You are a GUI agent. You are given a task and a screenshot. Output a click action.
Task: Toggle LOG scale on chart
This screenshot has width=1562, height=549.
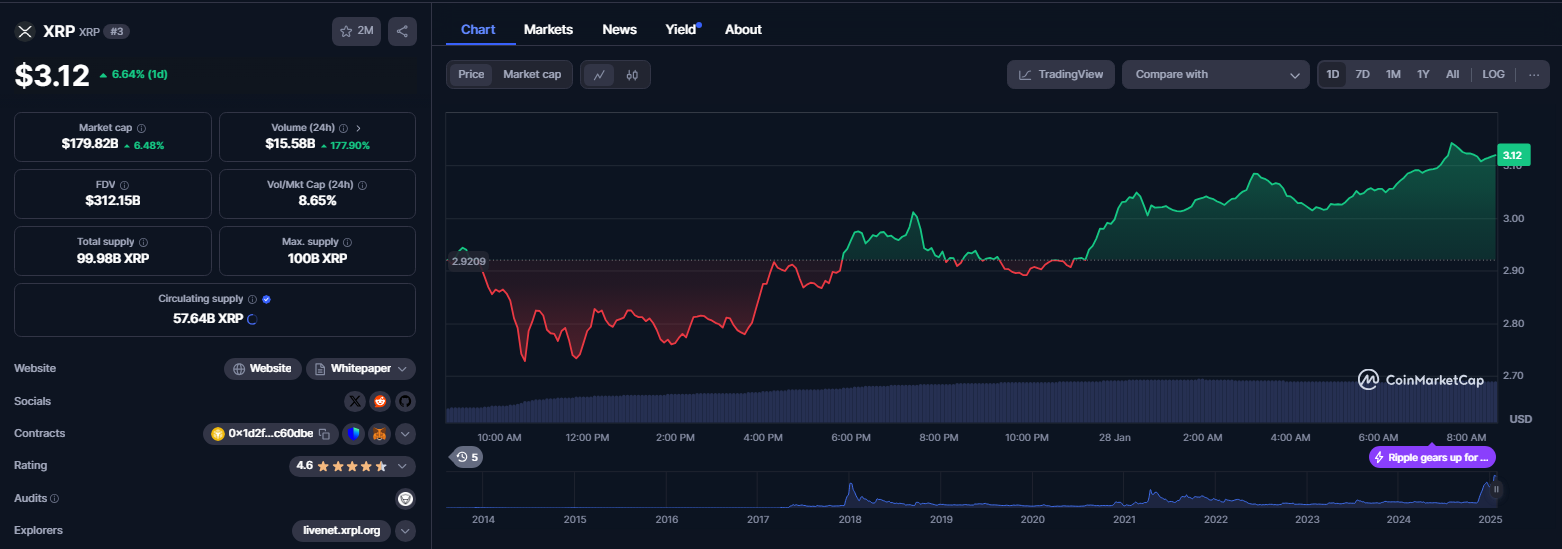point(1493,74)
